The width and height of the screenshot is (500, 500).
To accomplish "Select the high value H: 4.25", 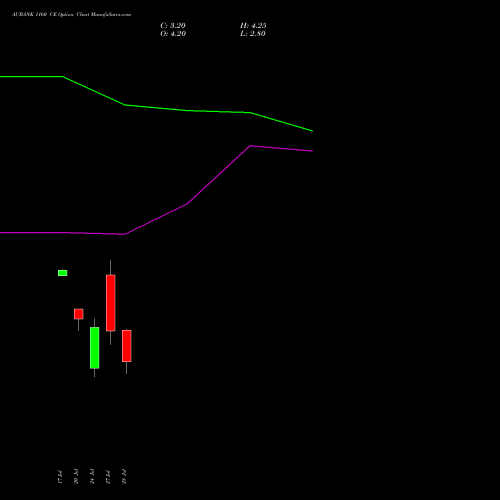I will pos(253,26).
